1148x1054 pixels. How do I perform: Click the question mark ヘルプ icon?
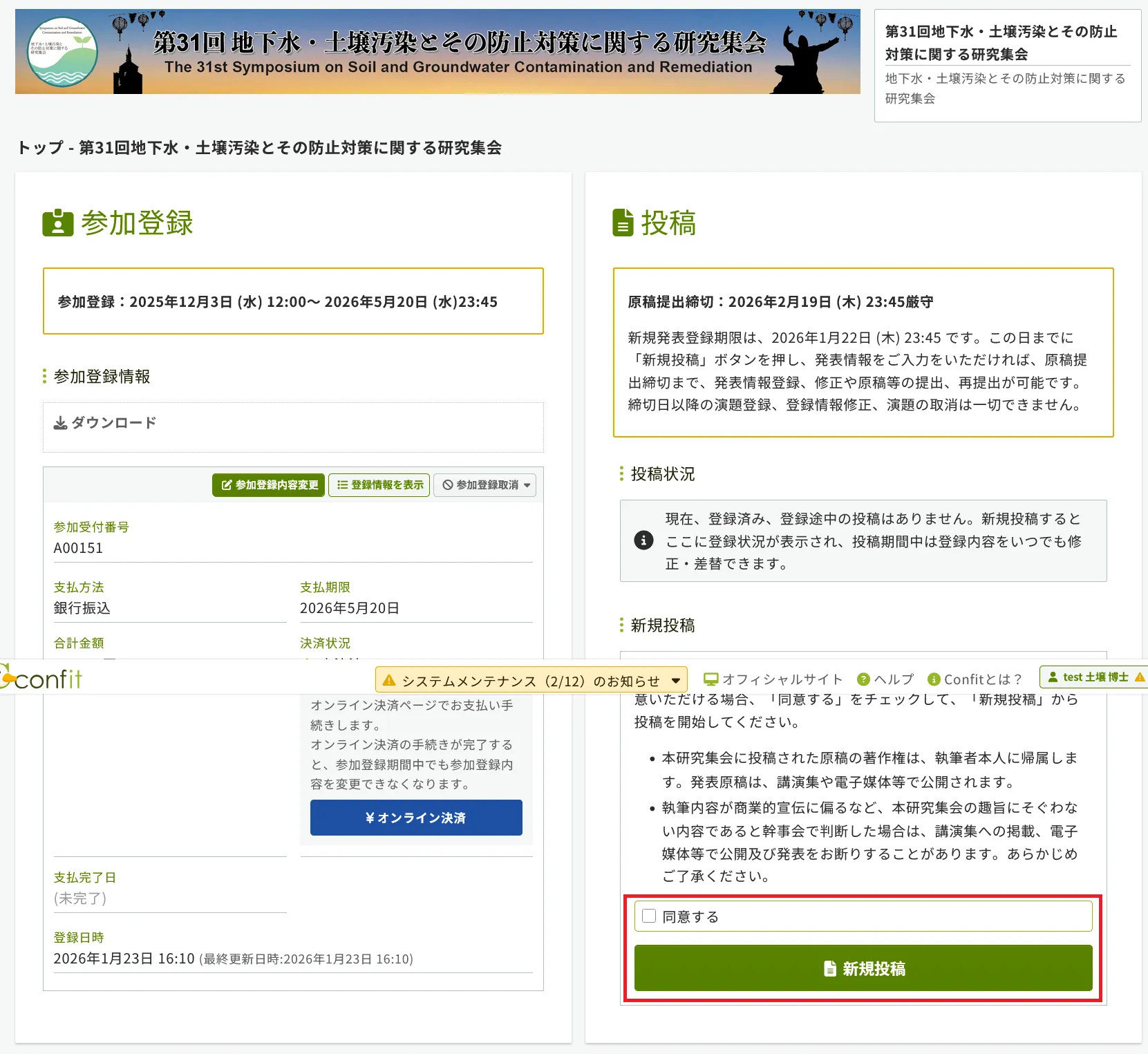tap(863, 679)
